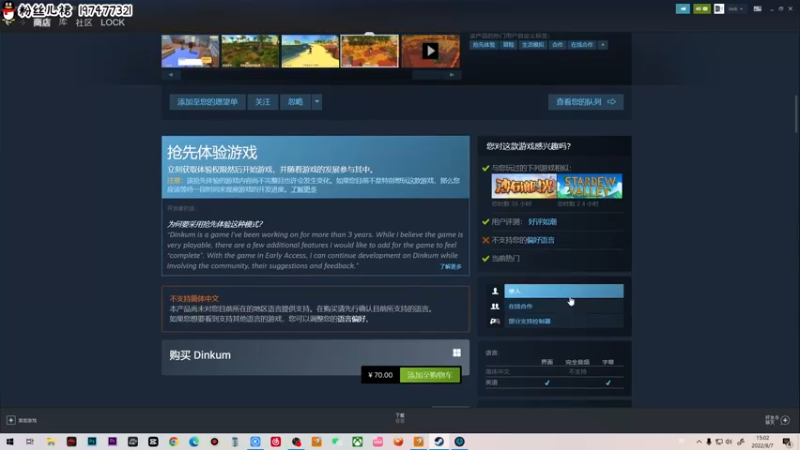This screenshot has width=800, height=450.
Task: Open the dropdown arrow beside 忽略
Action: click(317, 102)
